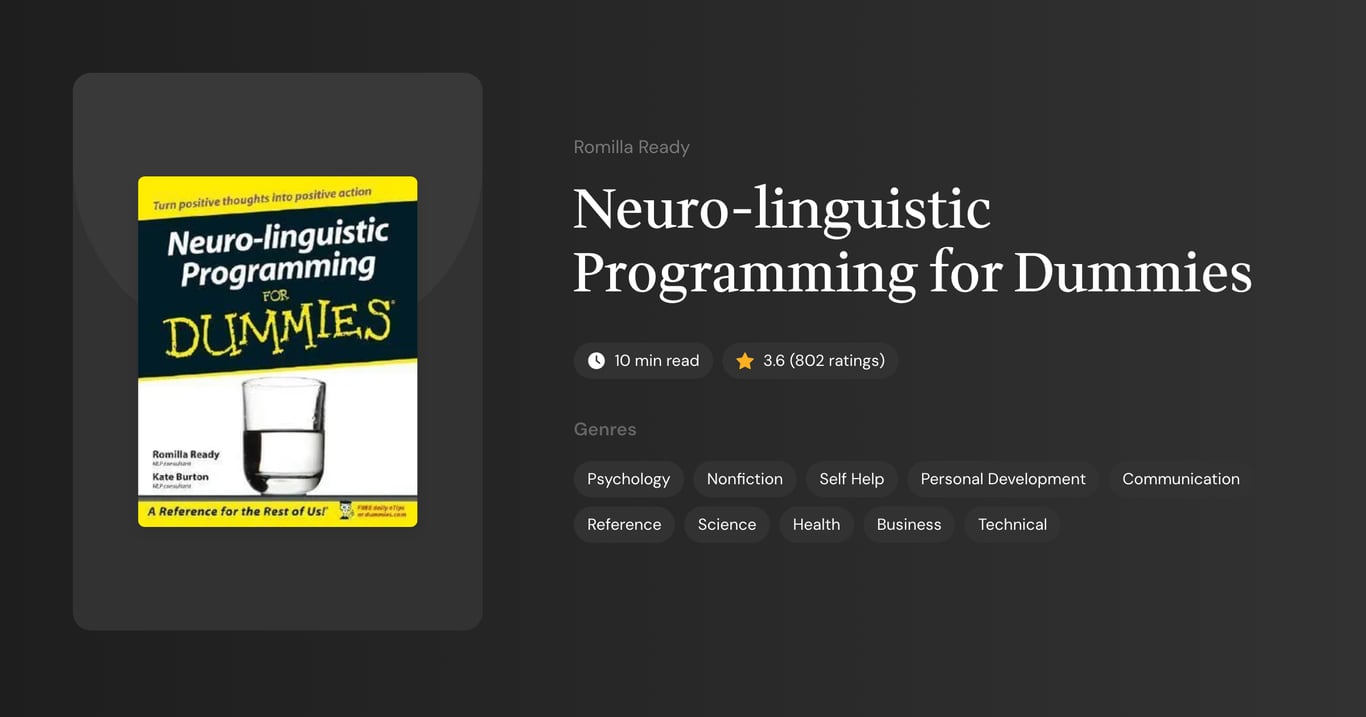Click the clock icon beside read time

(x=596, y=360)
